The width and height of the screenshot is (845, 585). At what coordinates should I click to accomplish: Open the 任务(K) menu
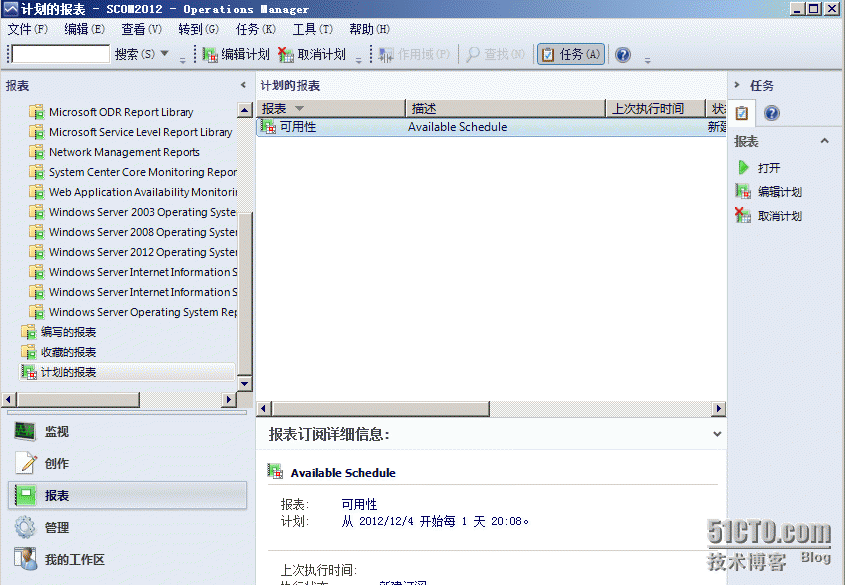[x=255, y=29]
